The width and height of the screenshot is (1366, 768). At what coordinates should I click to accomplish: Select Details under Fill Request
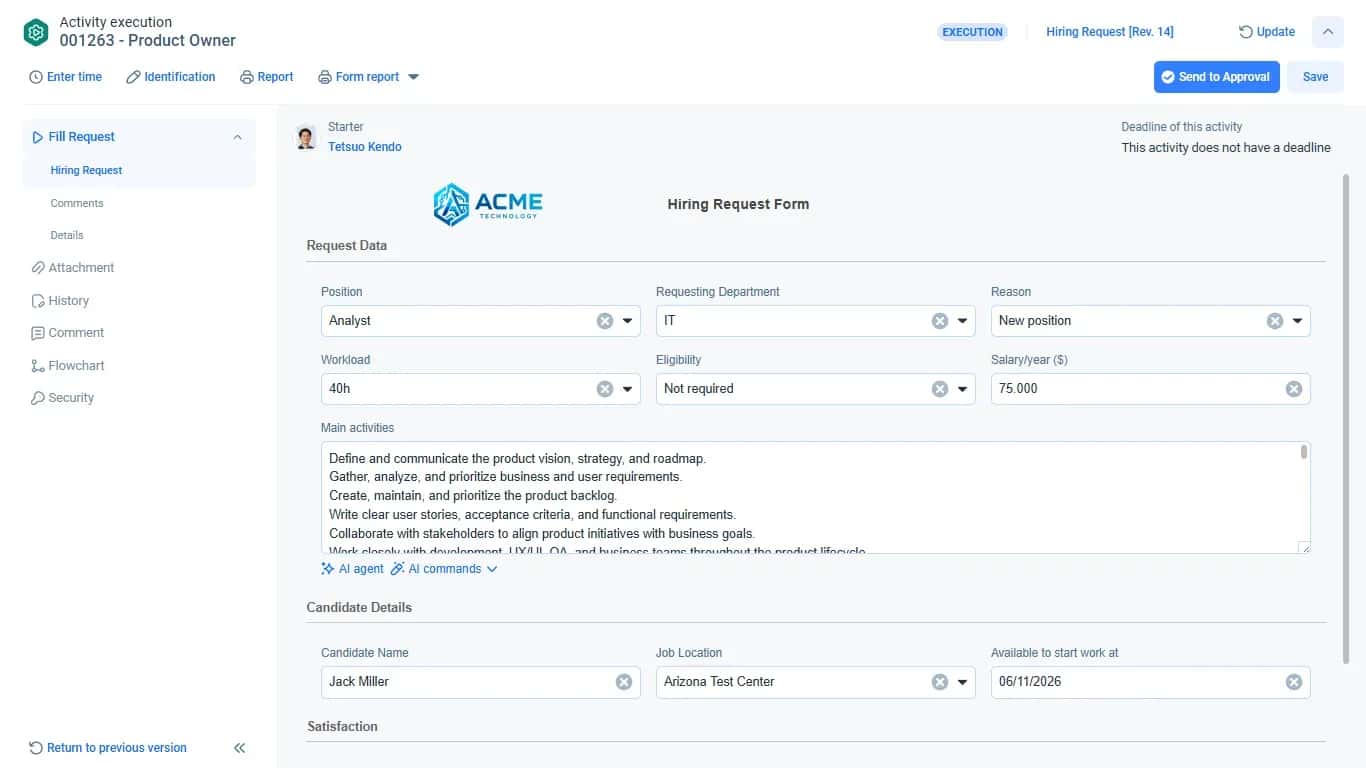[x=67, y=235]
